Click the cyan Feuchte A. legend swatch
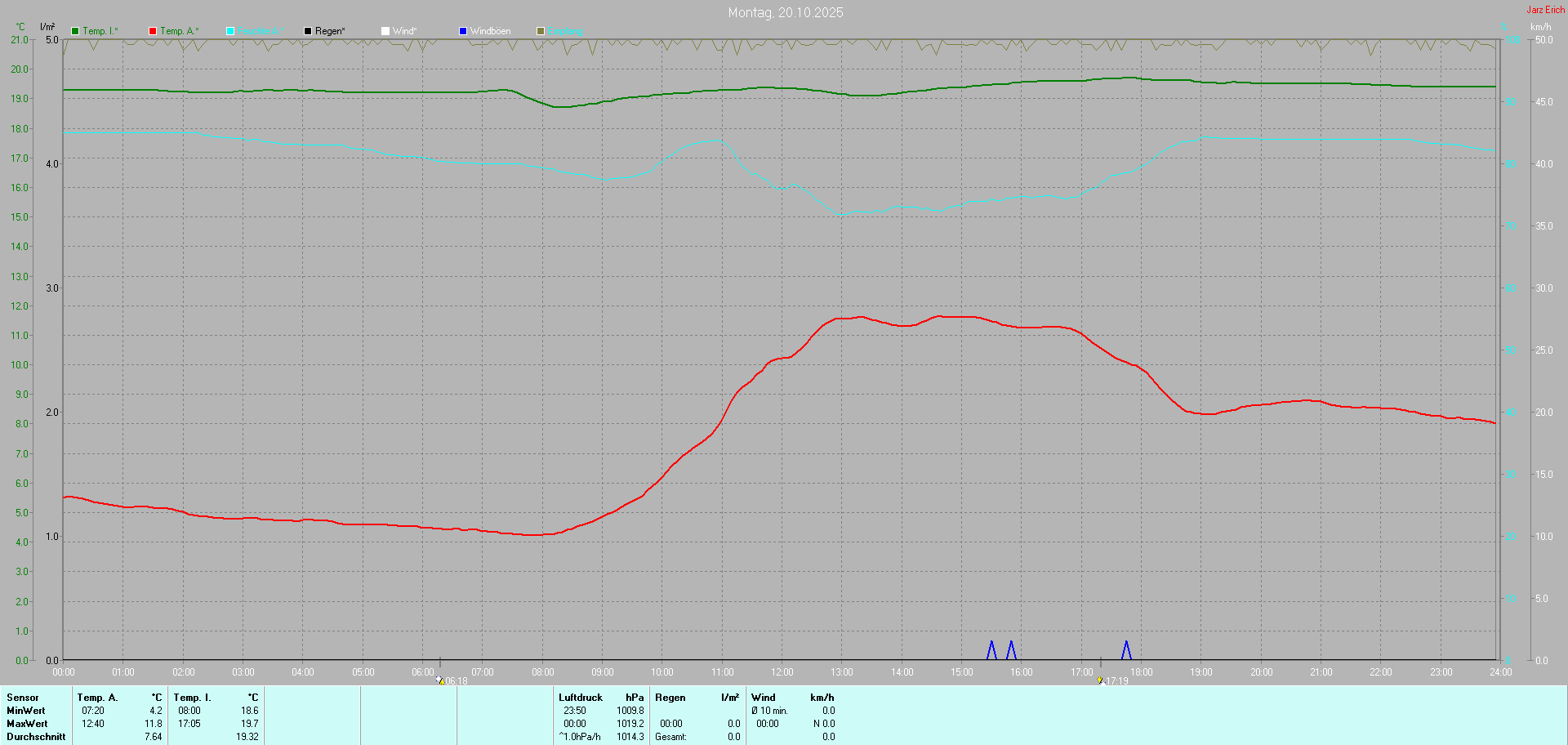This screenshot has width=1568, height=745. click(230, 31)
